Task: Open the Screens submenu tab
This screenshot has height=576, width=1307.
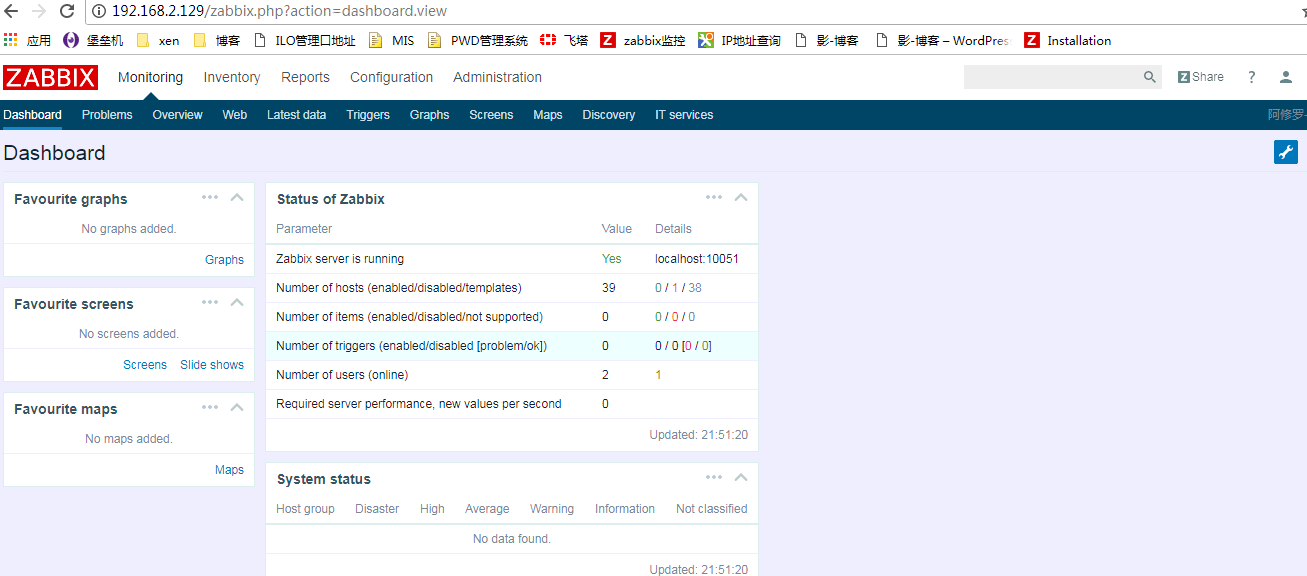Action: coord(491,115)
